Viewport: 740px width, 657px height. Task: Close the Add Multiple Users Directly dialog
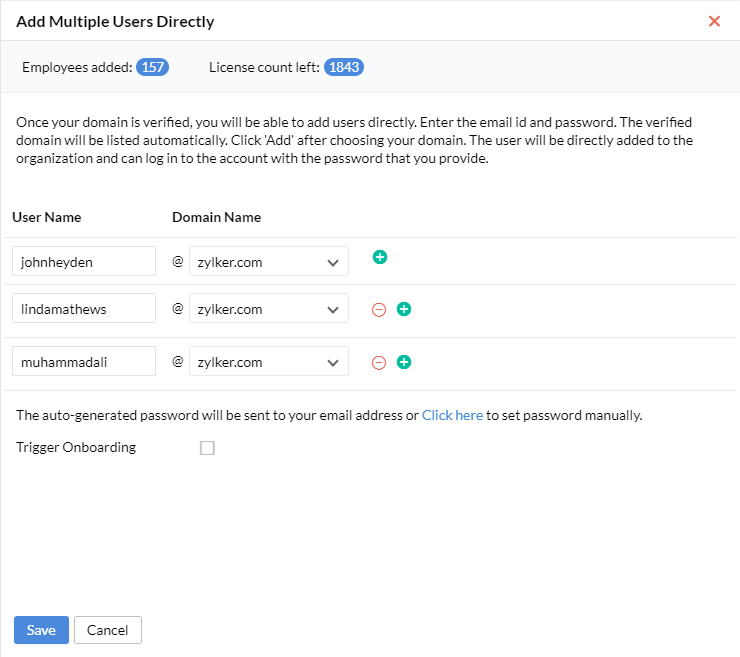714,21
